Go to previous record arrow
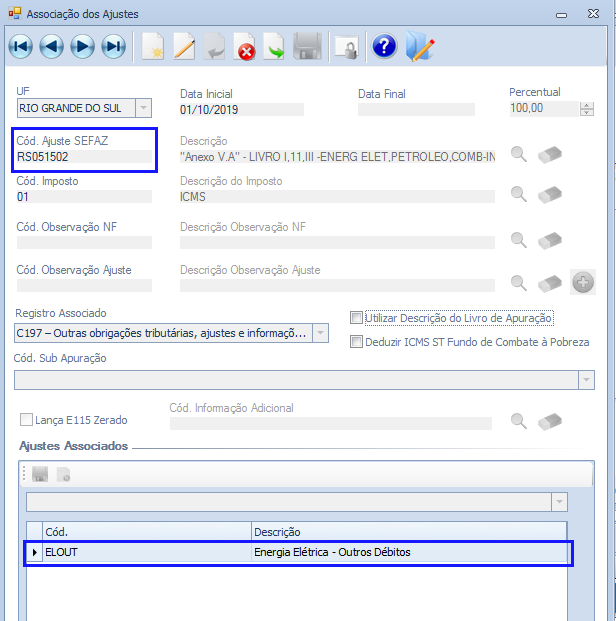Viewport: 616px width, 621px height. tap(51, 47)
